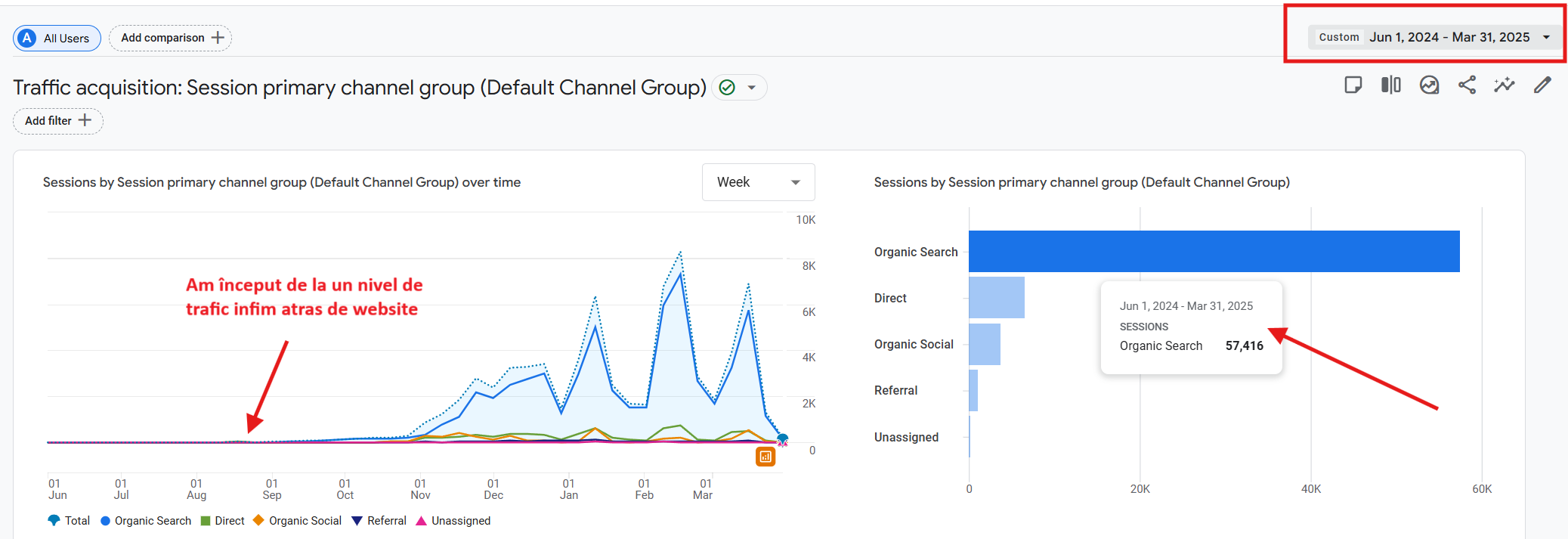Click the '01 Mar' x-axis label

(x=703, y=489)
